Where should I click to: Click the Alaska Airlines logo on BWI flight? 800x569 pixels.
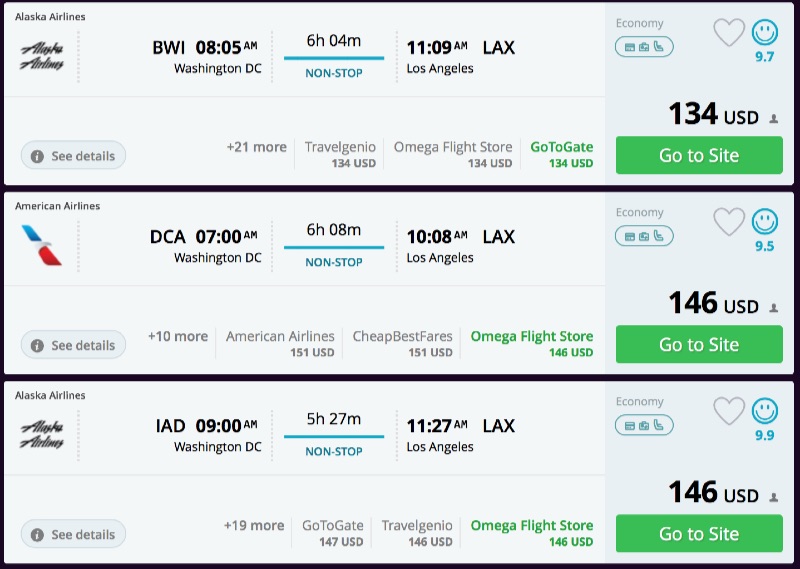point(42,56)
